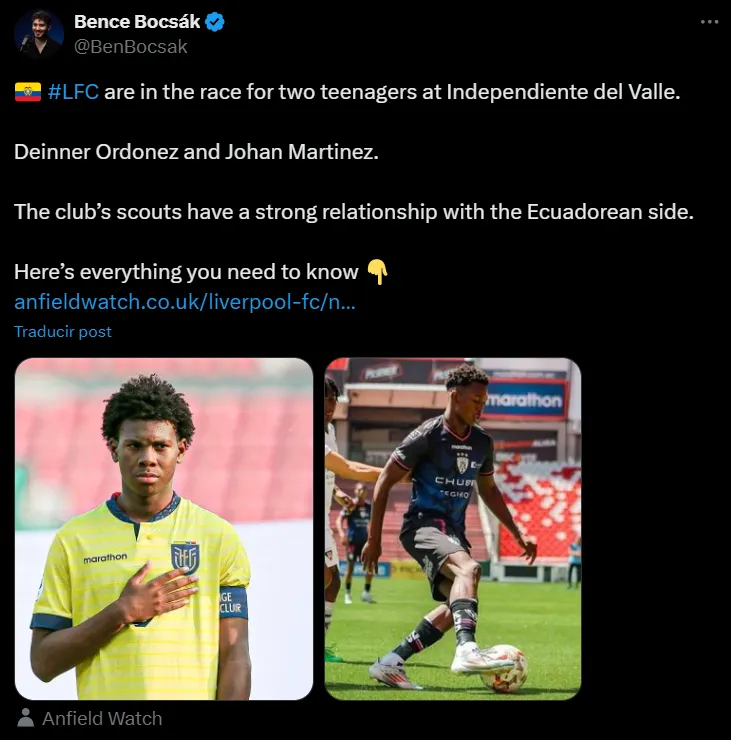Click the pointing-down hand emoji
The width and height of the screenshot is (731, 740).
377,272
